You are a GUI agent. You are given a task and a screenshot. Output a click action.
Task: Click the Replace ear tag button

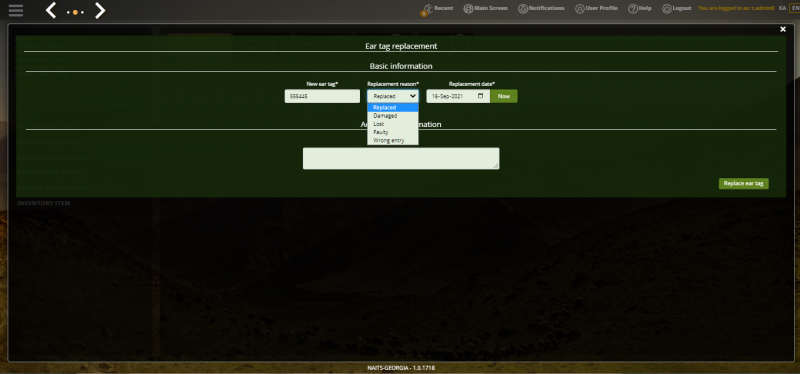point(743,184)
